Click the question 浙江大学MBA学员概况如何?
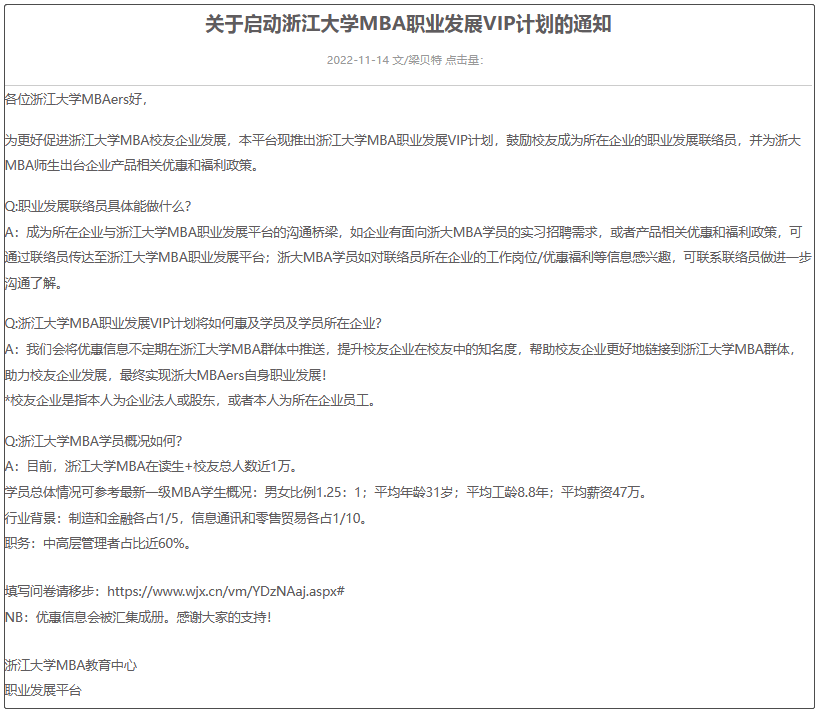Image resolution: width=826 pixels, height=710 pixels. (93, 441)
